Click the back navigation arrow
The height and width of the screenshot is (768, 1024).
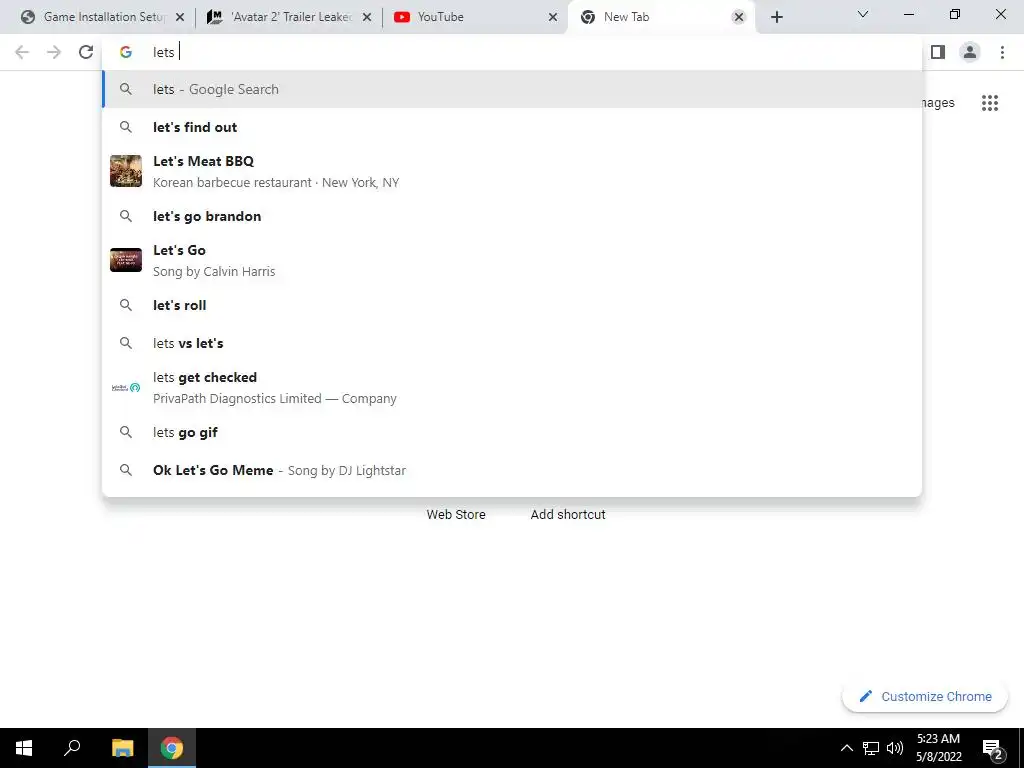point(22,52)
